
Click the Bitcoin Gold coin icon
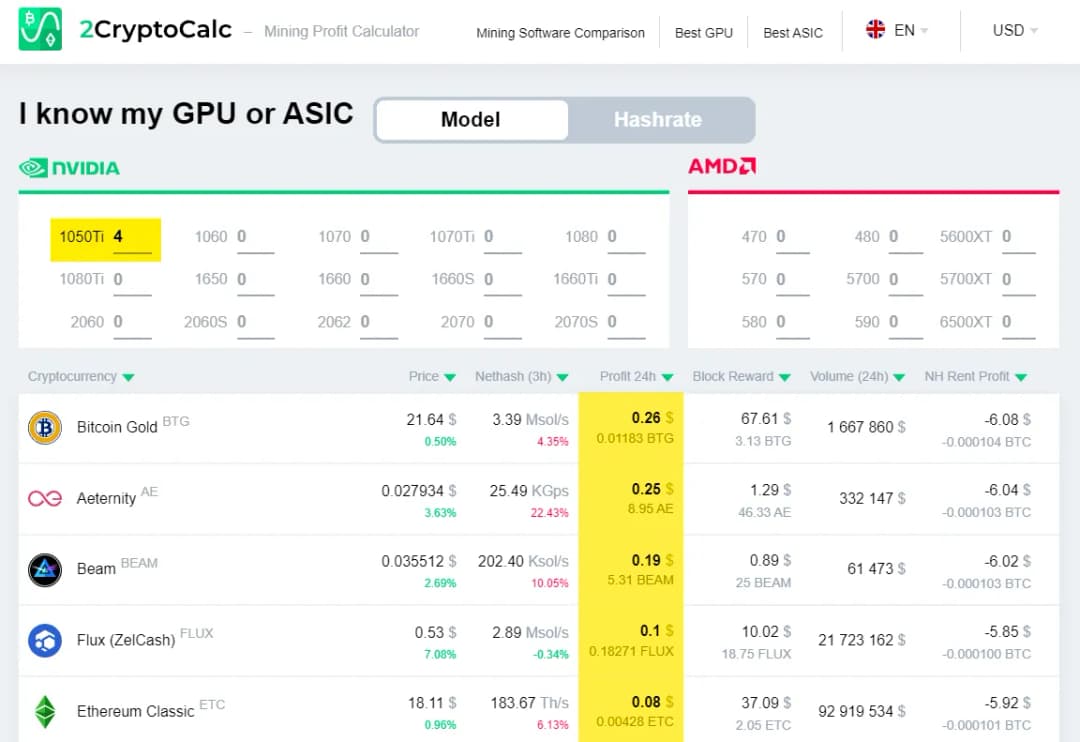[x=45, y=428]
